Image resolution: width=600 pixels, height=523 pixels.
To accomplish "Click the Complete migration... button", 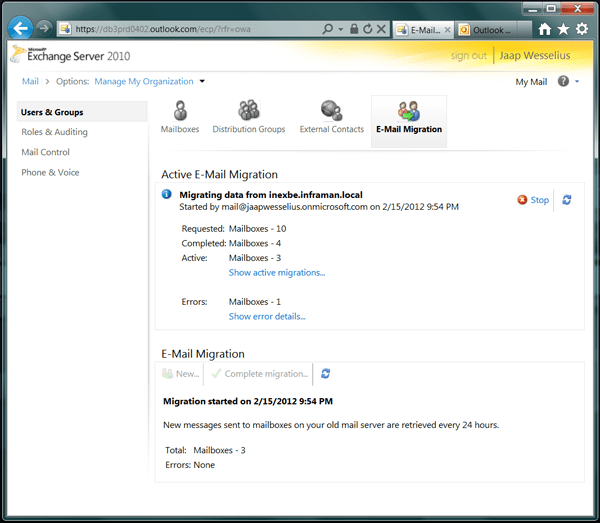I will (259, 373).
